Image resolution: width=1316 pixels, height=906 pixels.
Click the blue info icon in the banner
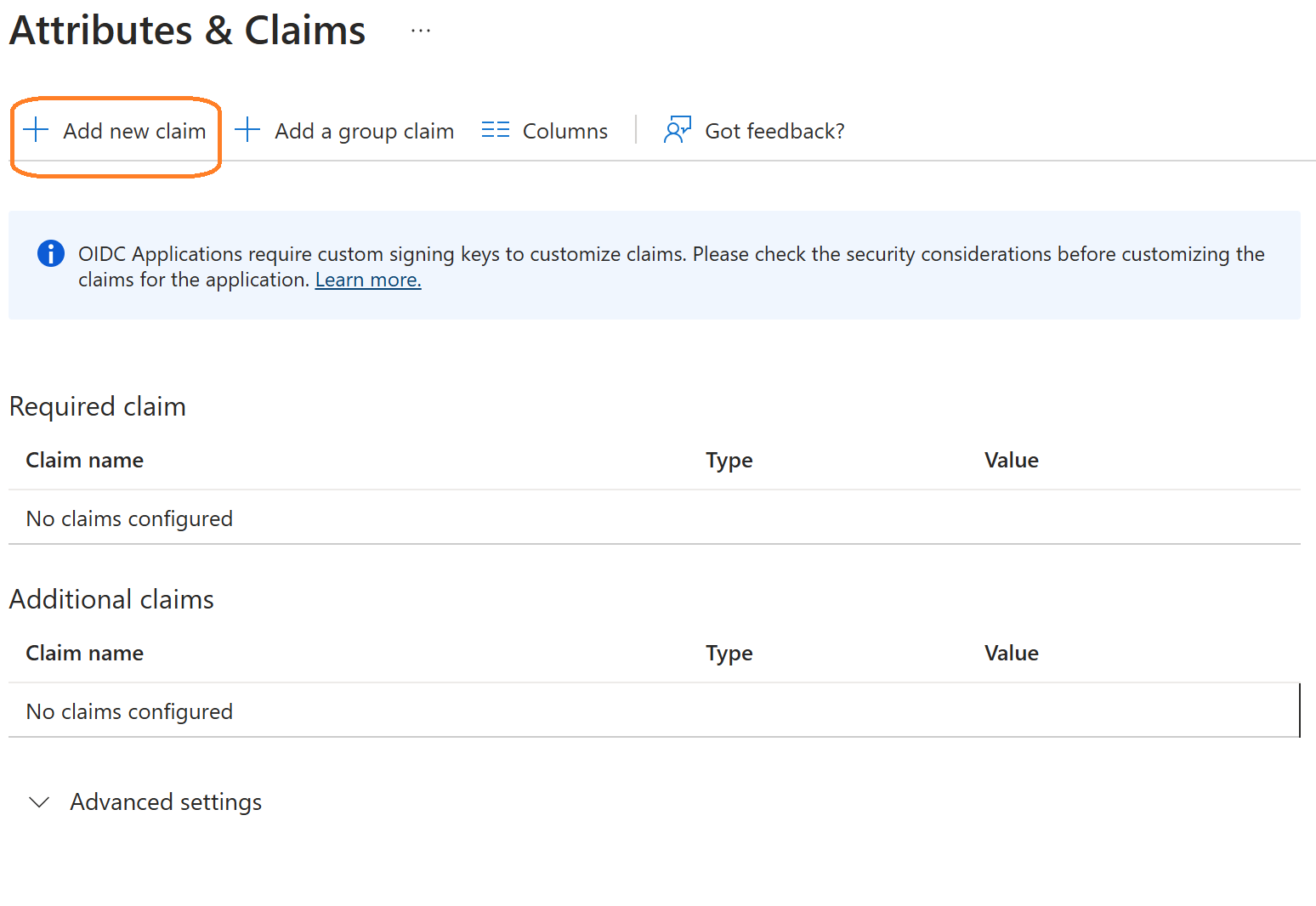pyautogui.click(x=51, y=253)
